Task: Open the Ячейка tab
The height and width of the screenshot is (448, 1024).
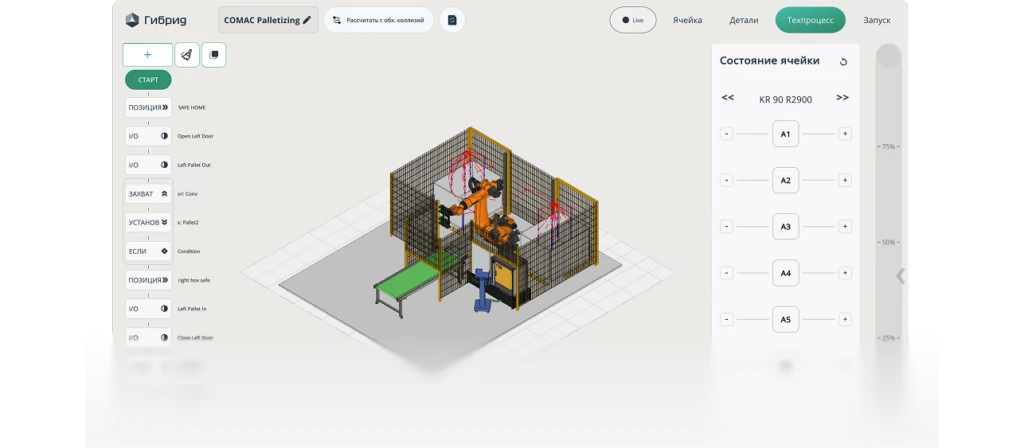Action: [x=687, y=20]
